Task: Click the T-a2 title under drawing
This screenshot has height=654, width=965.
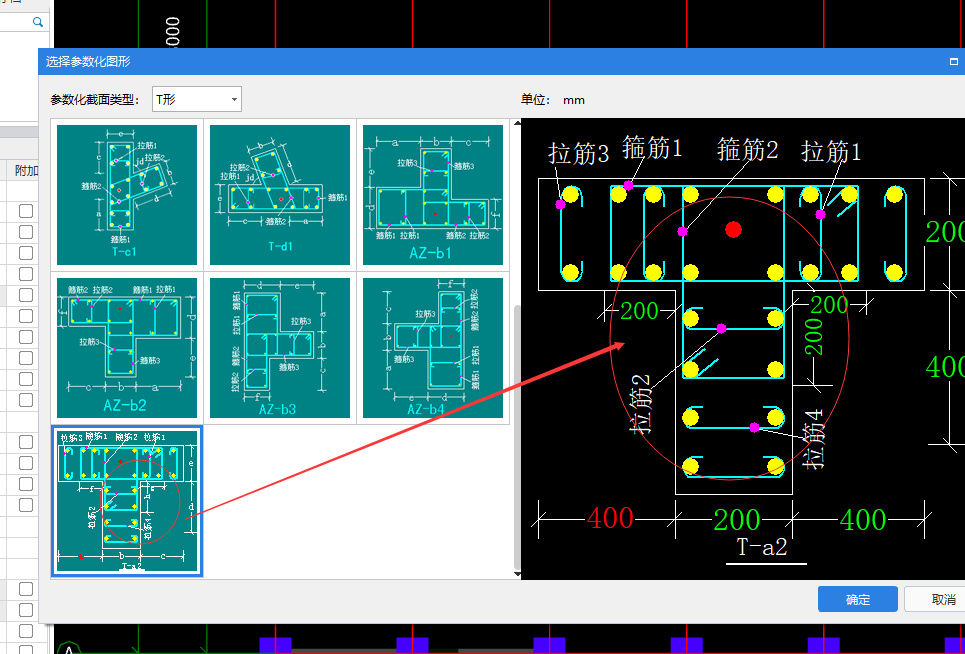Action: click(762, 547)
